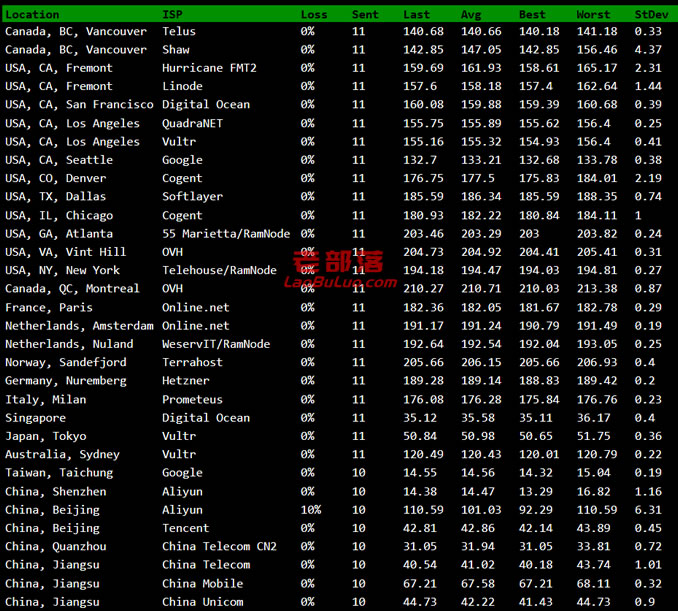
Task: Click the StDev value '1.16'
Action: [x=648, y=492]
